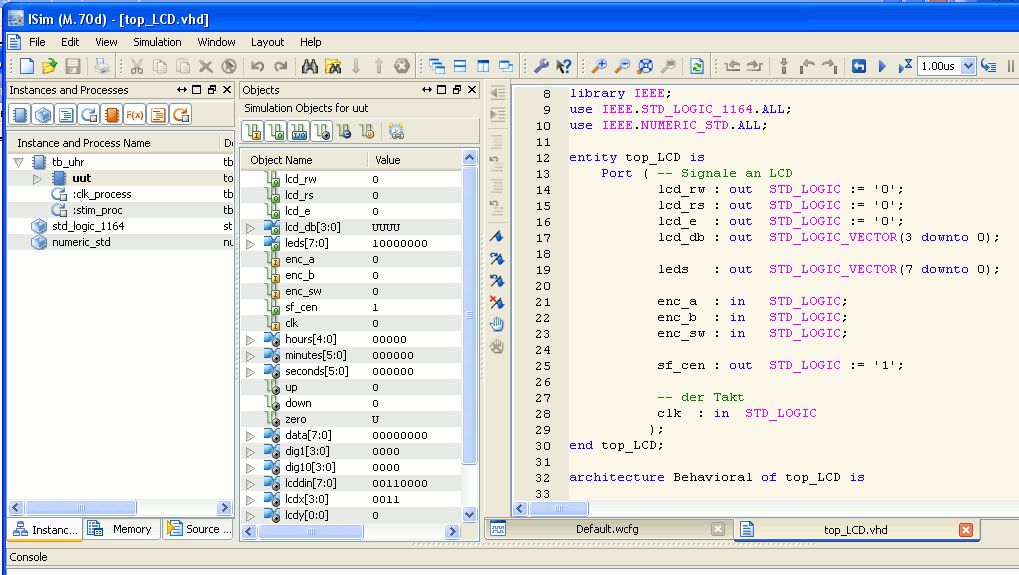
Task: Toggle bidirectional I/O ports filter in Objects
Action: coord(299,132)
